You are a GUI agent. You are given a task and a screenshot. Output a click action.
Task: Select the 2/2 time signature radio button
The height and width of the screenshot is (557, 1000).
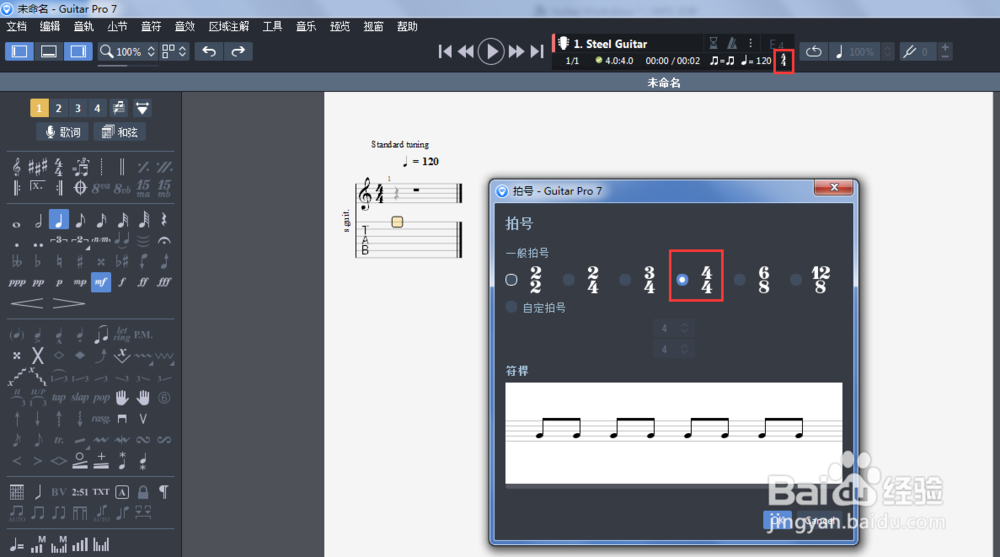(511, 279)
